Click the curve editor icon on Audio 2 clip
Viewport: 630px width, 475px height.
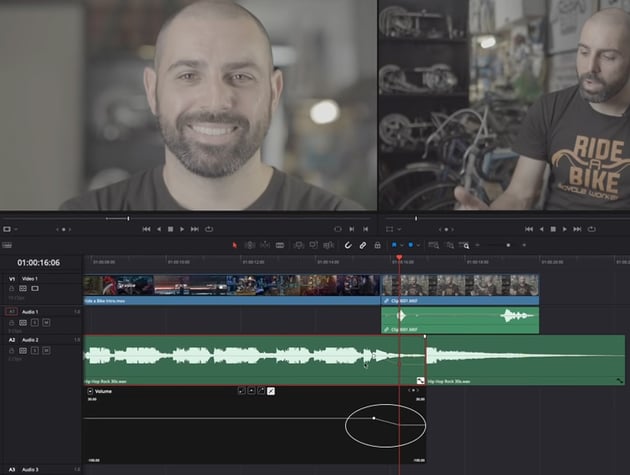coord(420,381)
